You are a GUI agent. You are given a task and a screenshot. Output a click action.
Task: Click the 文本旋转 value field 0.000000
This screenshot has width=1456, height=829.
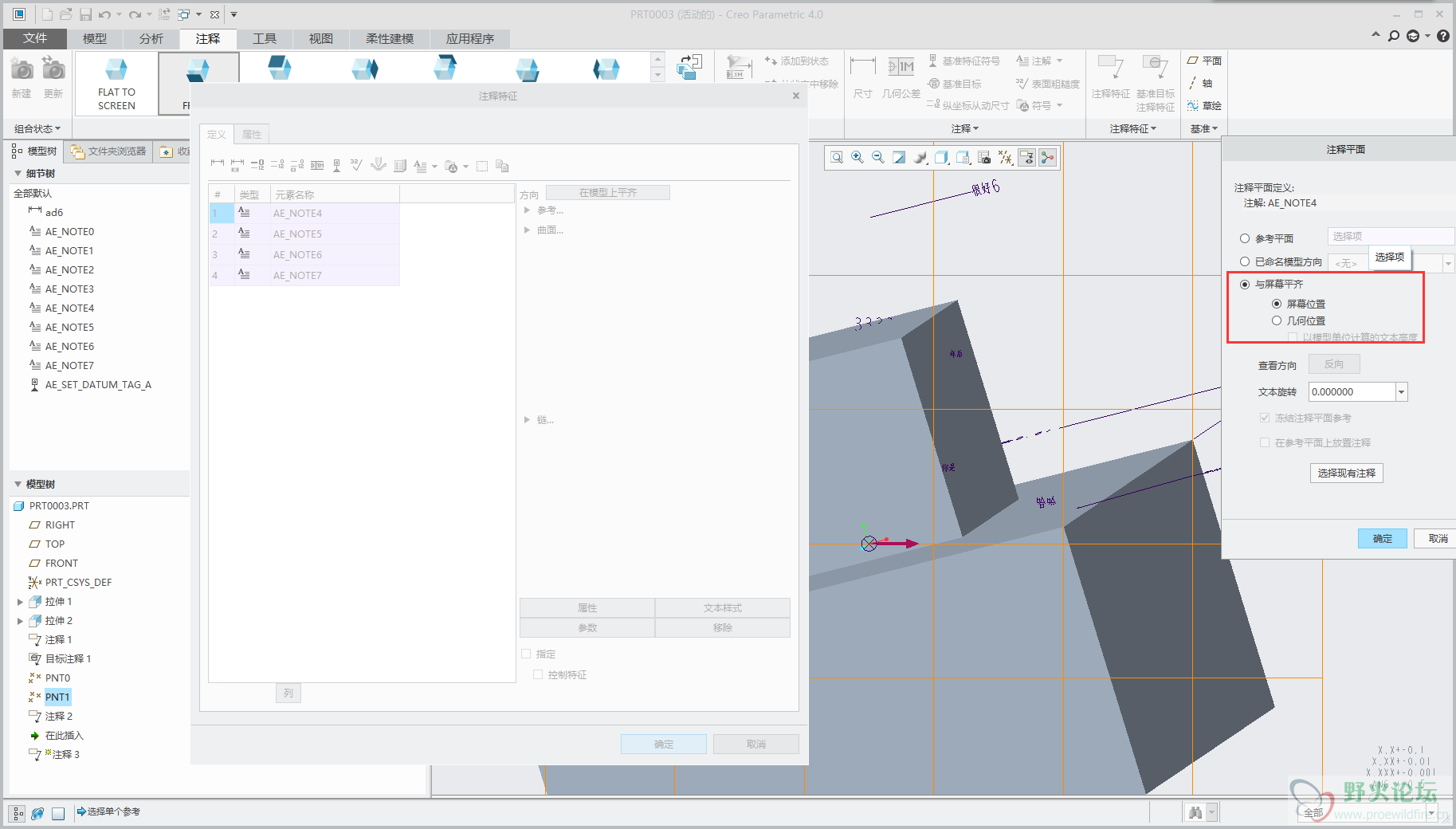pos(1352,392)
